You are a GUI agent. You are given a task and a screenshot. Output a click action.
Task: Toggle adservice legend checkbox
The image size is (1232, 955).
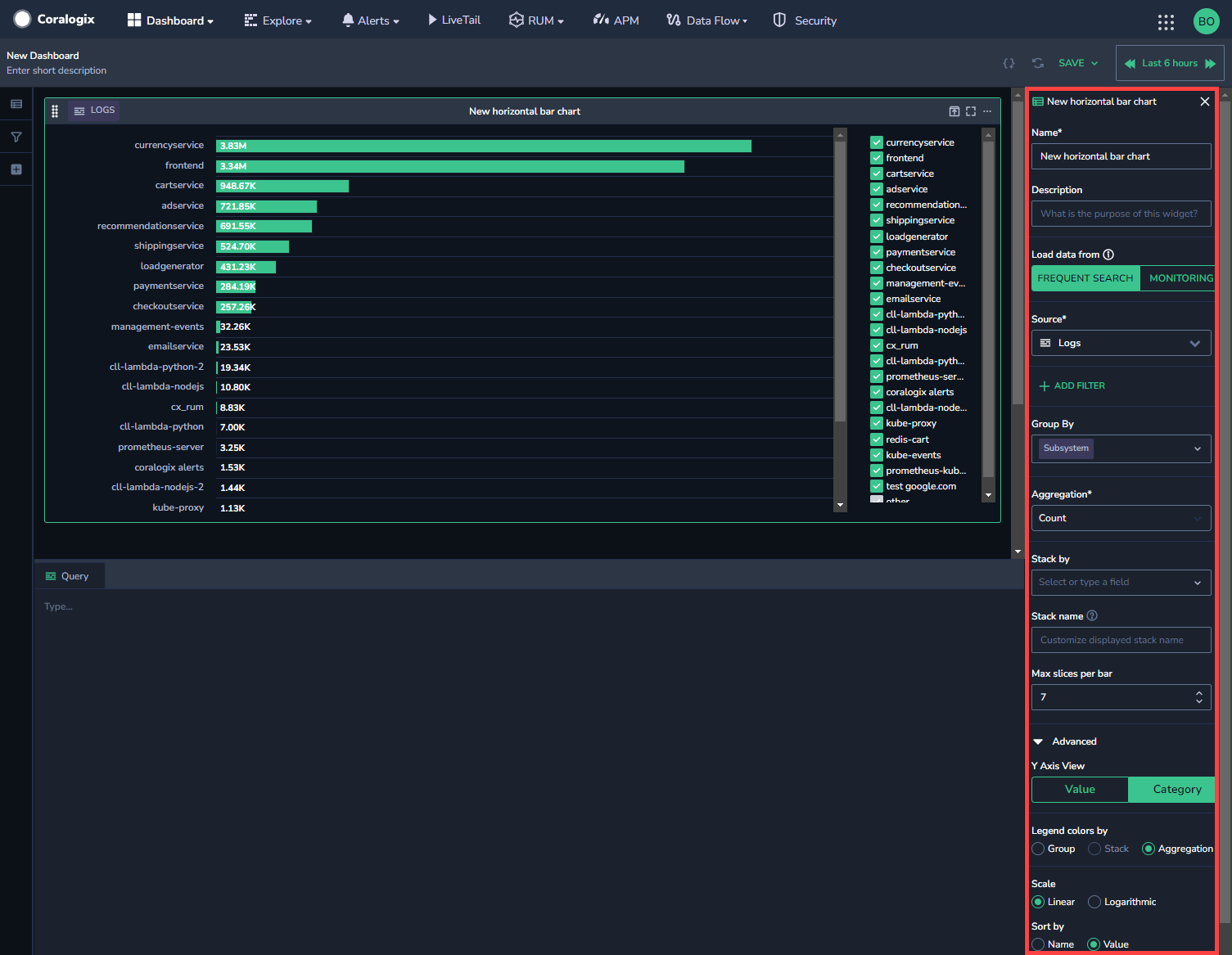[x=877, y=189]
